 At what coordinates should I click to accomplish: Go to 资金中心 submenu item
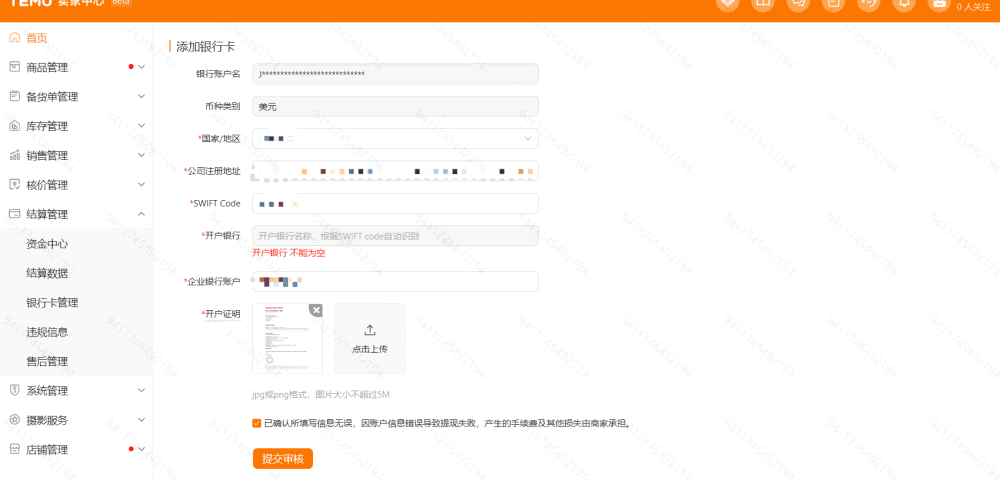click(47, 243)
